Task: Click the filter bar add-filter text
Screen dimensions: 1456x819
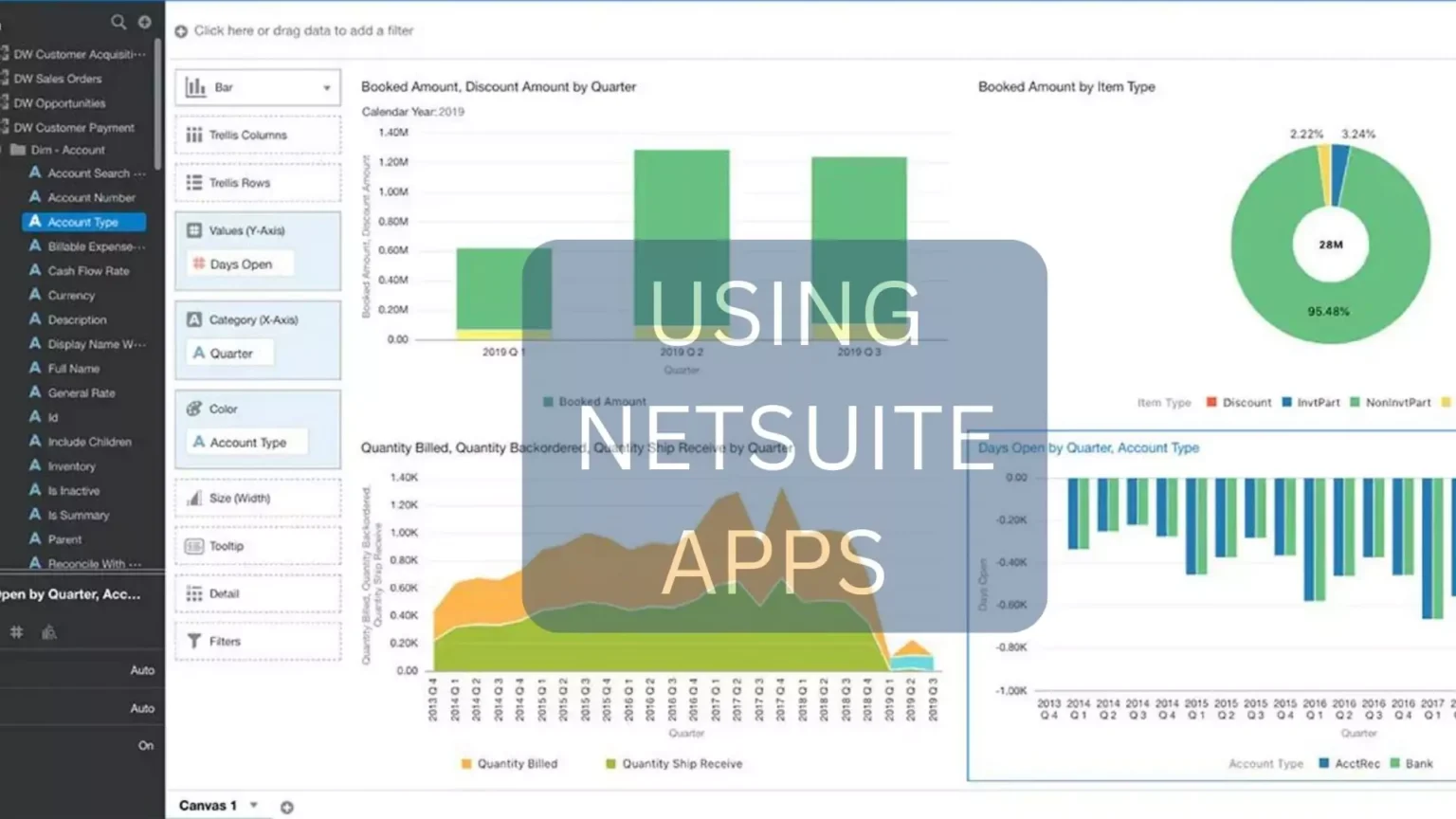Action: click(x=303, y=31)
